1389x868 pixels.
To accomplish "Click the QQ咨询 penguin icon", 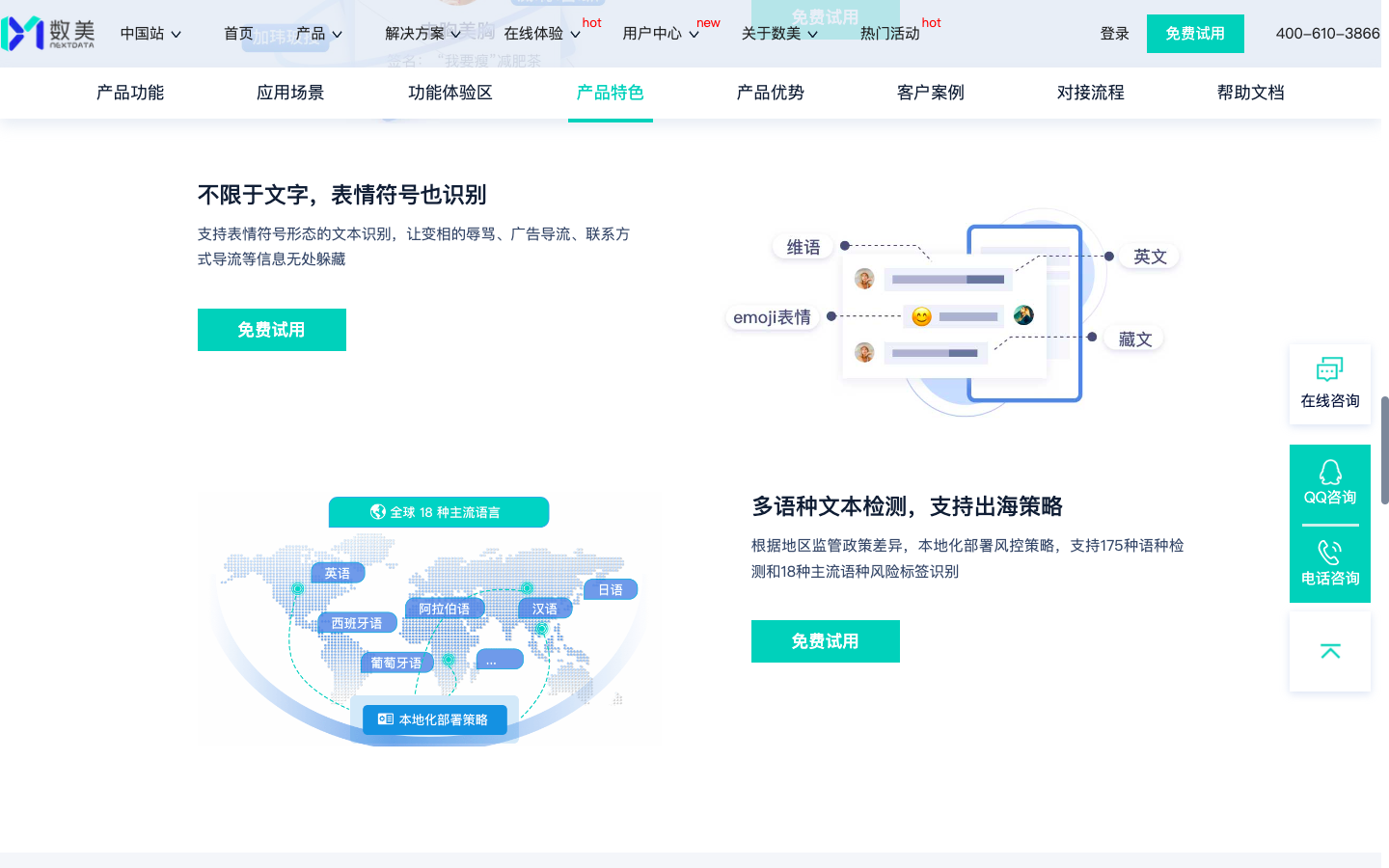I will [x=1330, y=472].
